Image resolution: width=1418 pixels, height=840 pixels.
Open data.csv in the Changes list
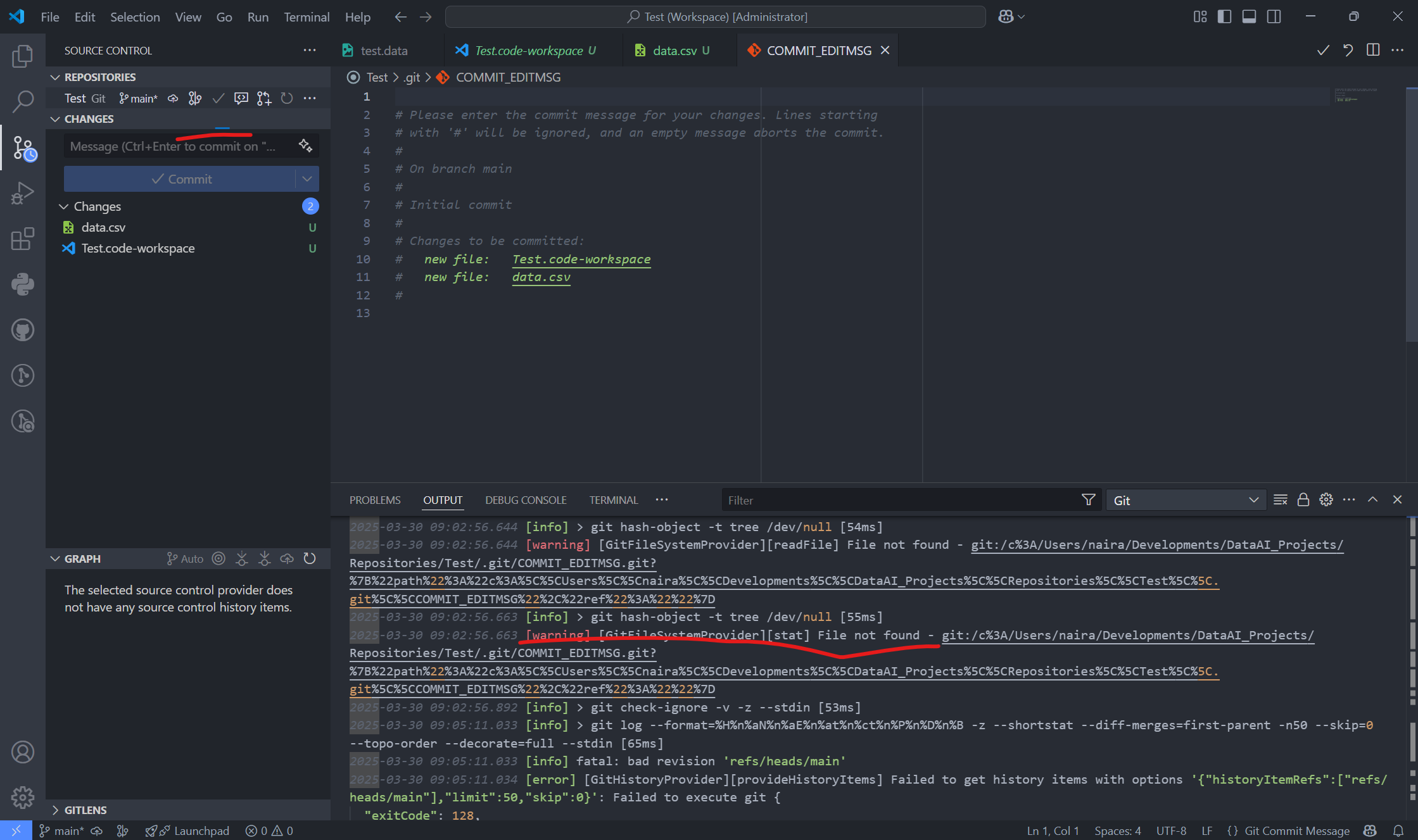(x=103, y=227)
